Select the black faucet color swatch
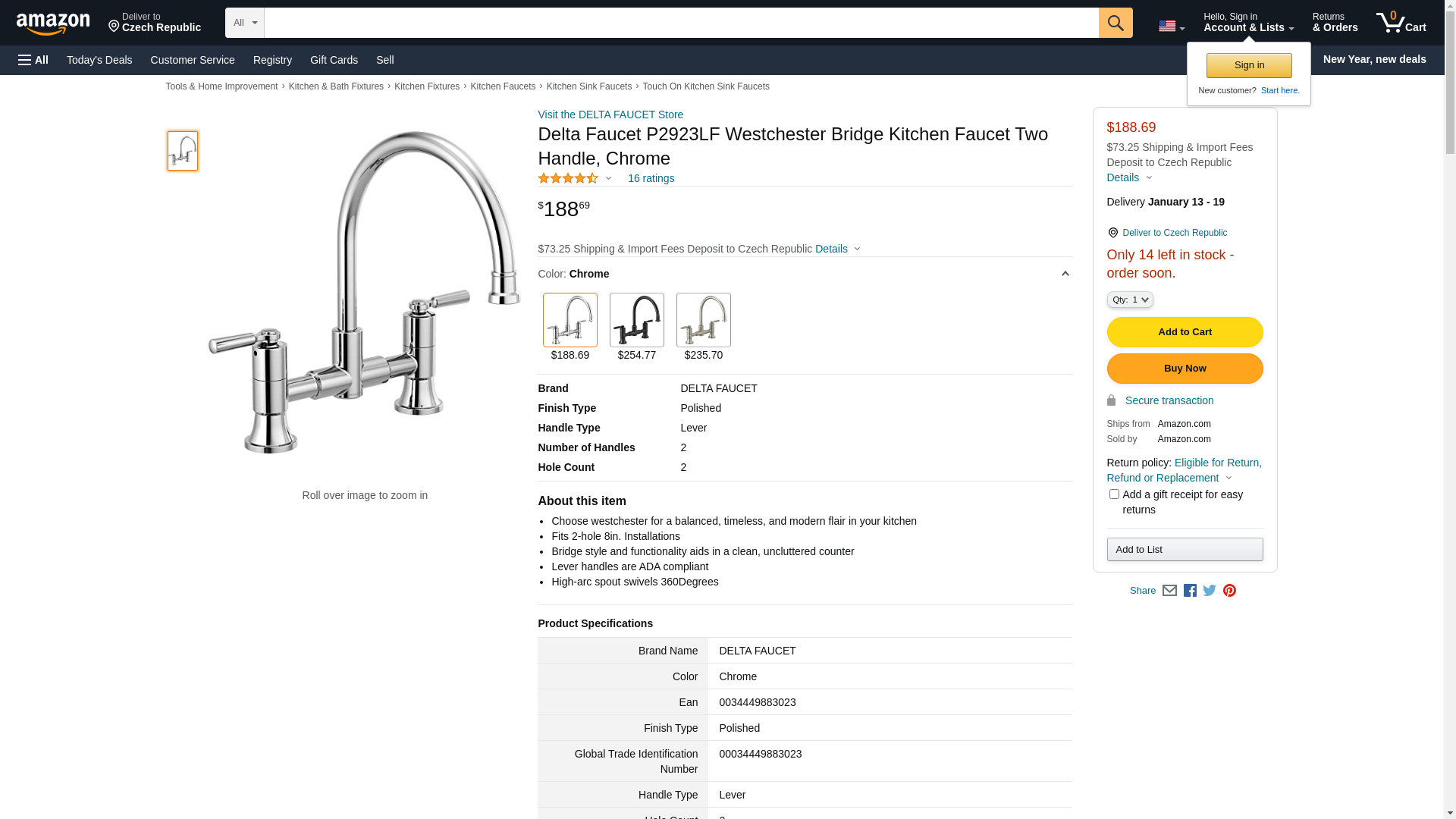 (x=637, y=320)
